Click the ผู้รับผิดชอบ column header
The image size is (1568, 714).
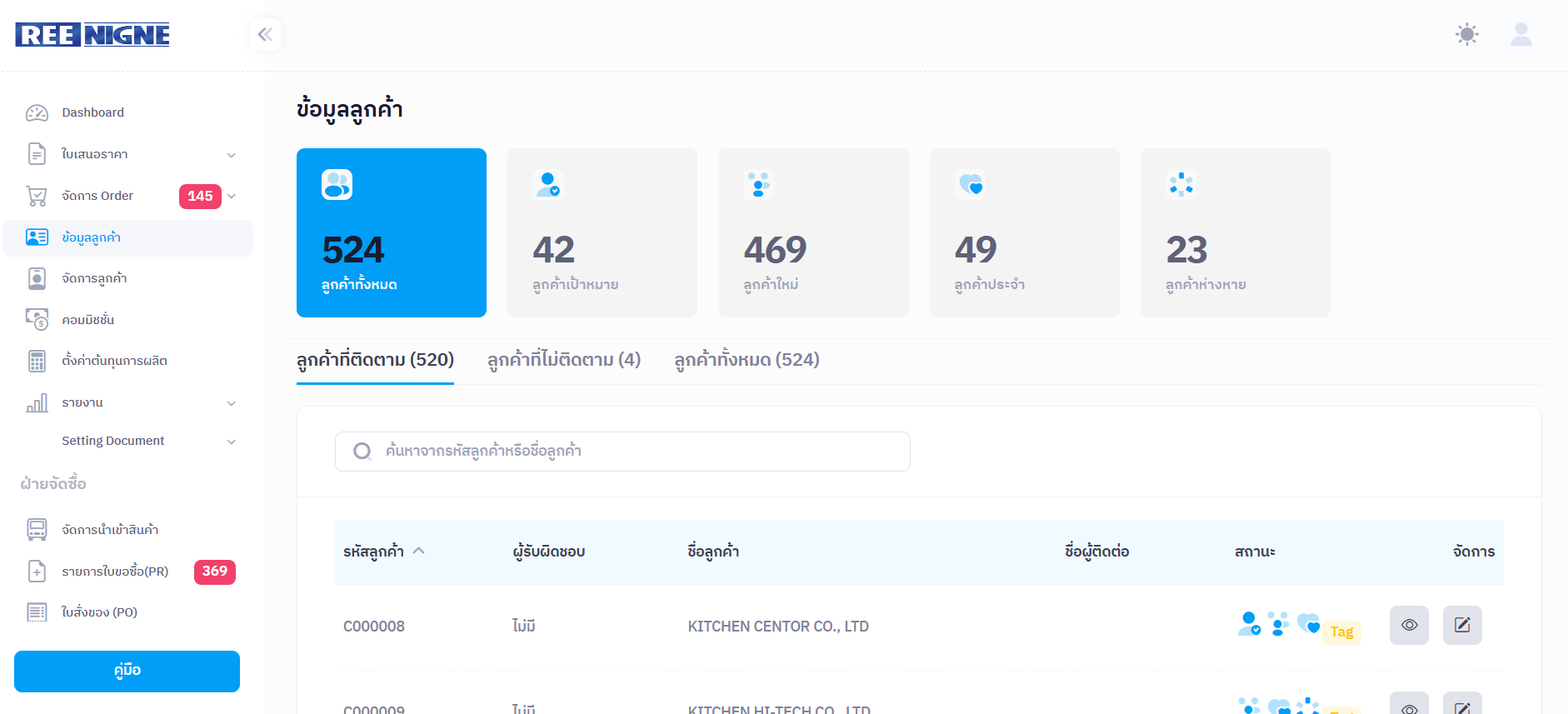click(549, 552)
